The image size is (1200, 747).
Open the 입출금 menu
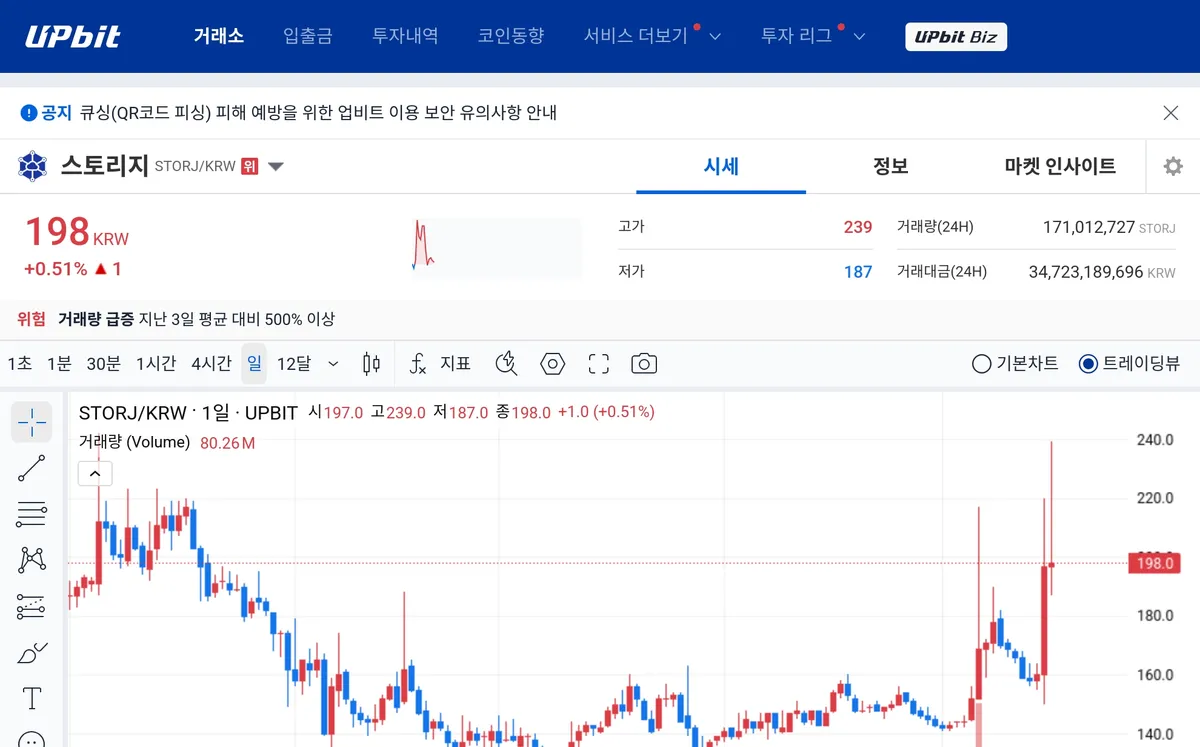tap(308, 36)
